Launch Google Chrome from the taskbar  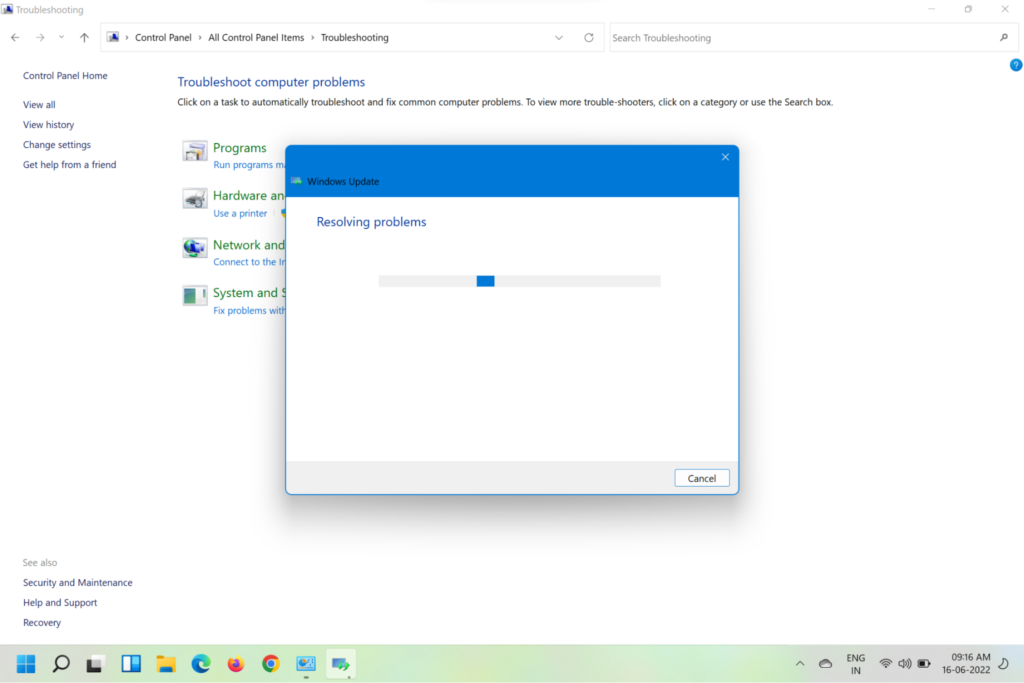pyautogui.click(x=270, y=664)
